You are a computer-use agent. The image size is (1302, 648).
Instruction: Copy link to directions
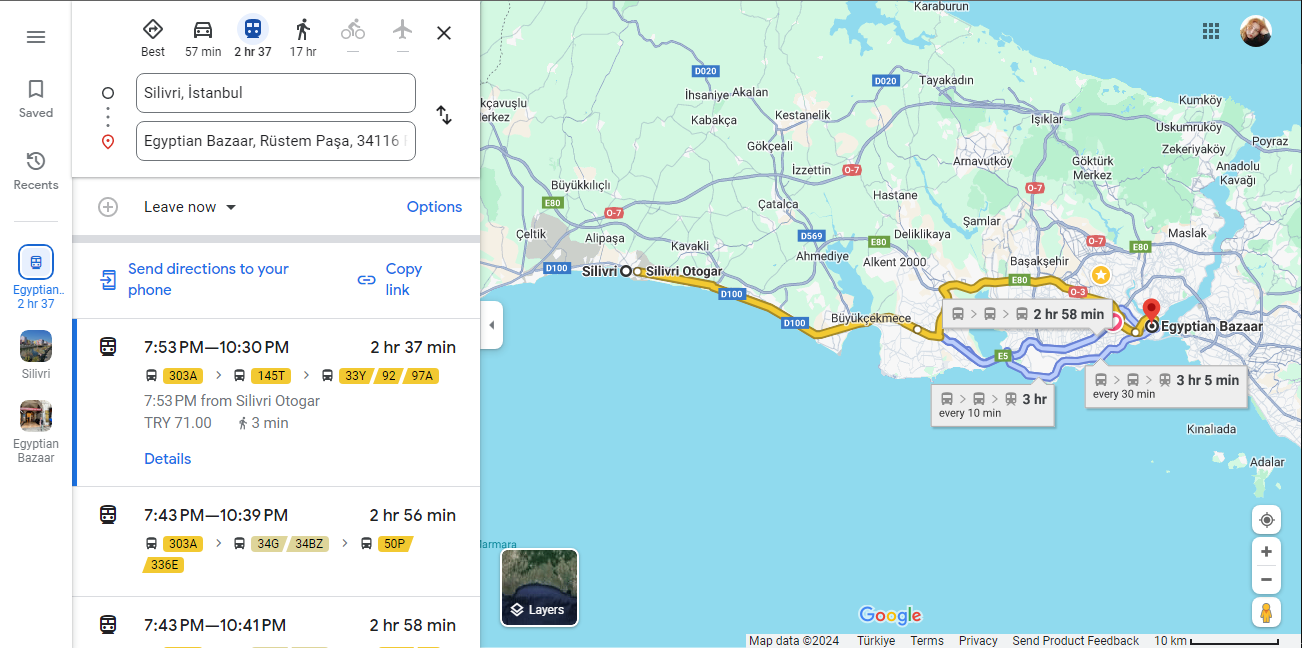[x=391, y=279]
